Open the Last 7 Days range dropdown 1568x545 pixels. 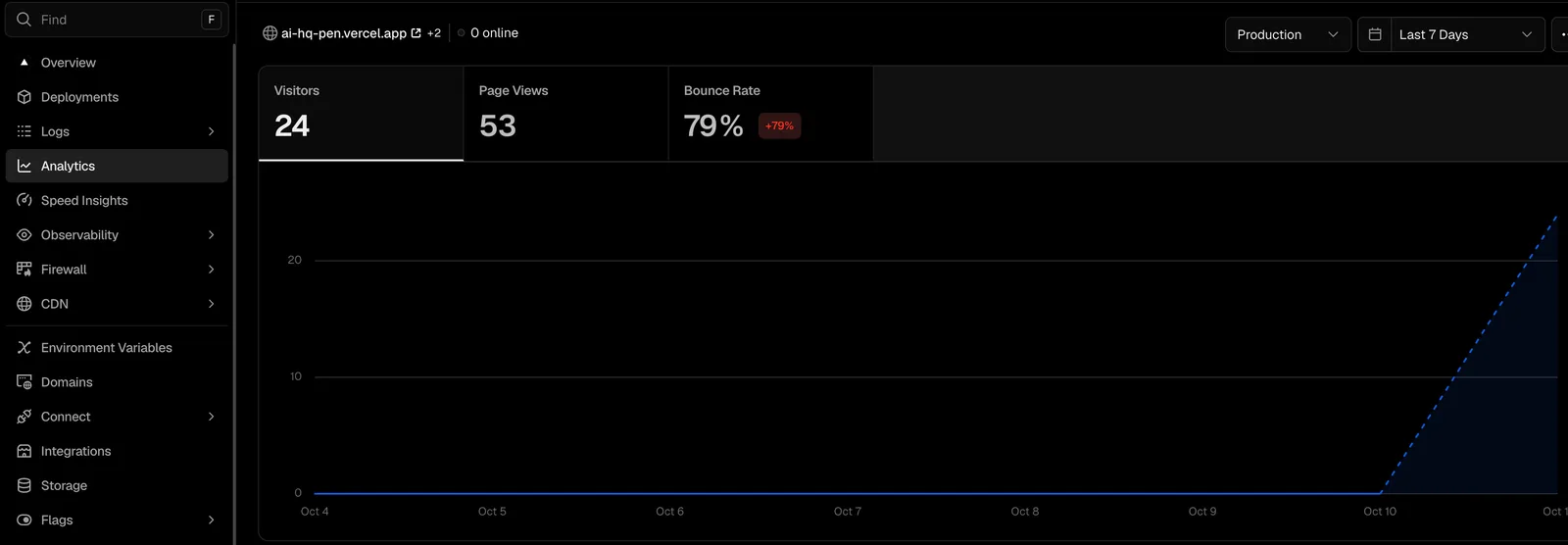pyautogui.click(x=1467, y=34)
